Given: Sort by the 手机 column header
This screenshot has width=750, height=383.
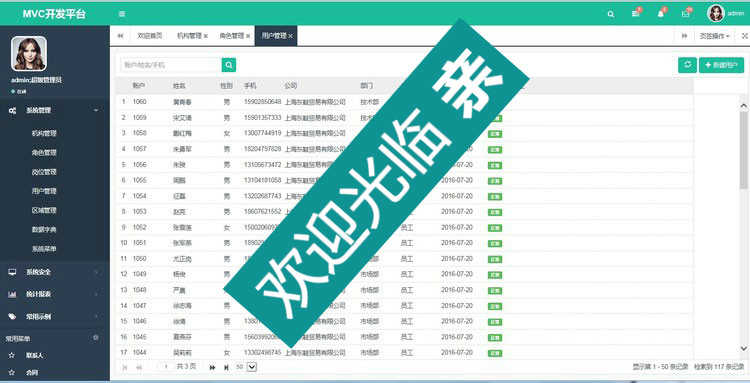Looking at the screenshot, I should pos(250,86).
